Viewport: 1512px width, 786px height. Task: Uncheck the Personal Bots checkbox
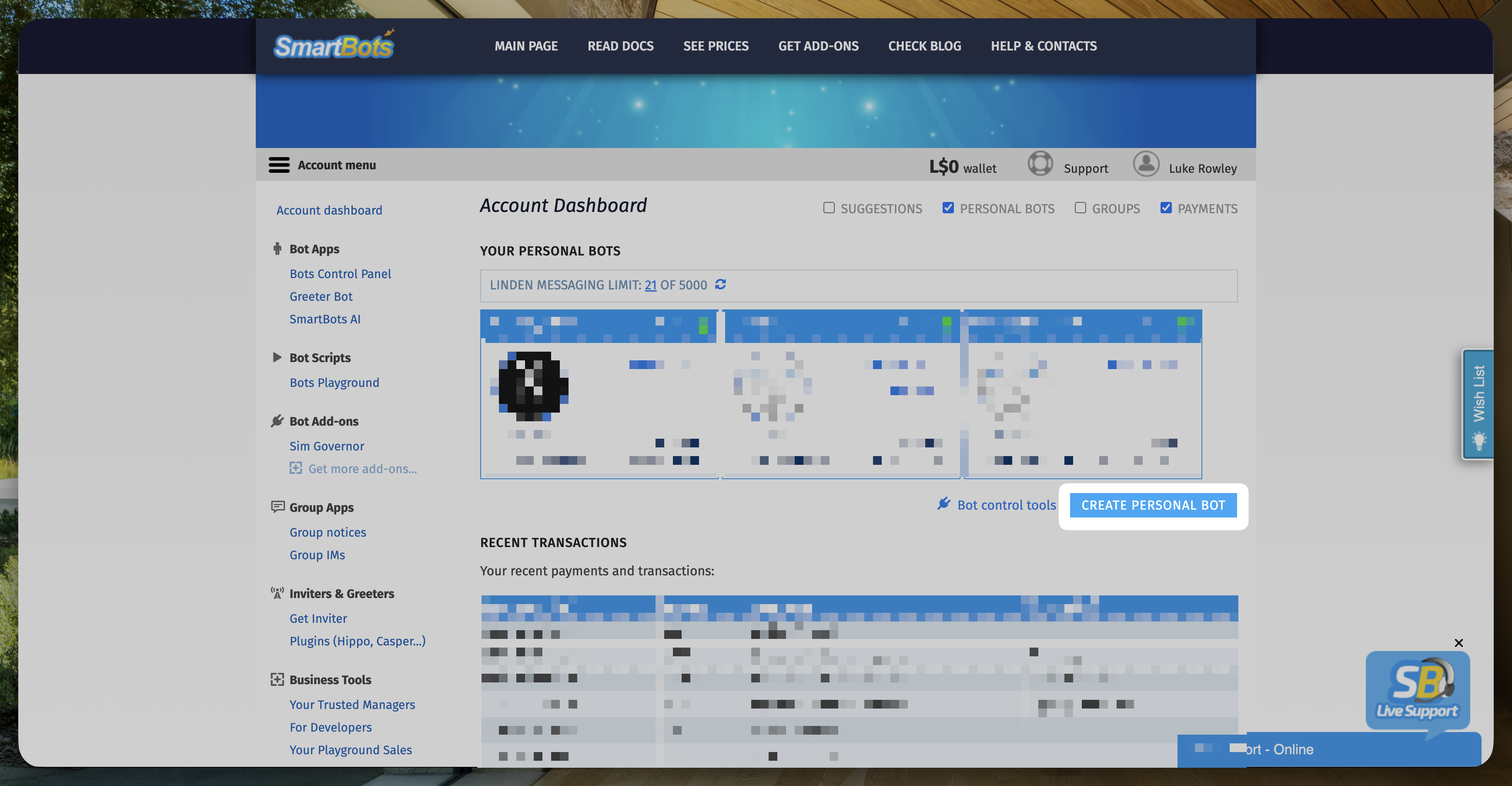[948, 208]
